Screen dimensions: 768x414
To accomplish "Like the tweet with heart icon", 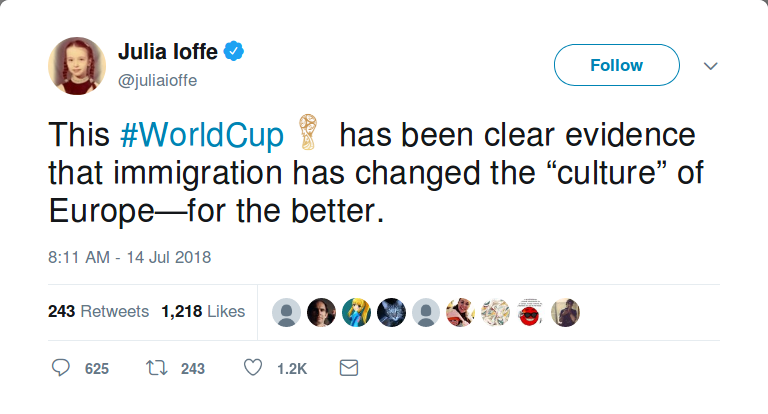I will point(252,369).
